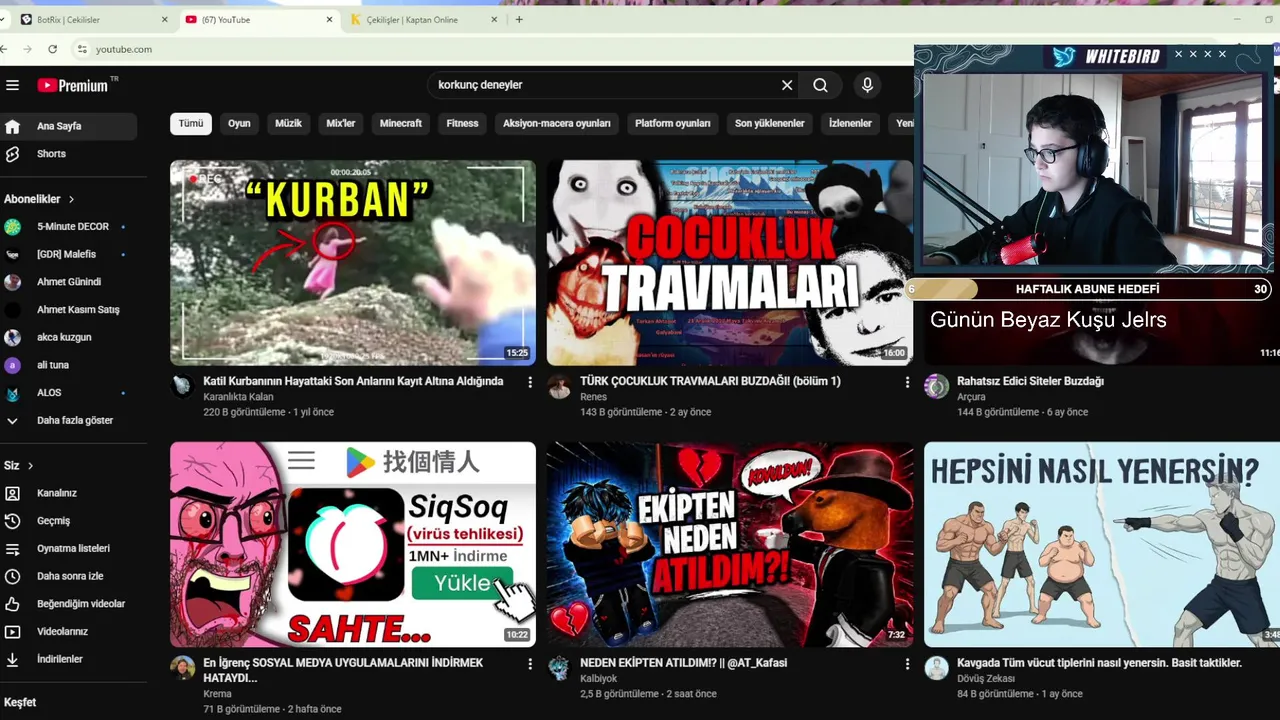Select the Oyun filter chip

click(x=239, y=124)
